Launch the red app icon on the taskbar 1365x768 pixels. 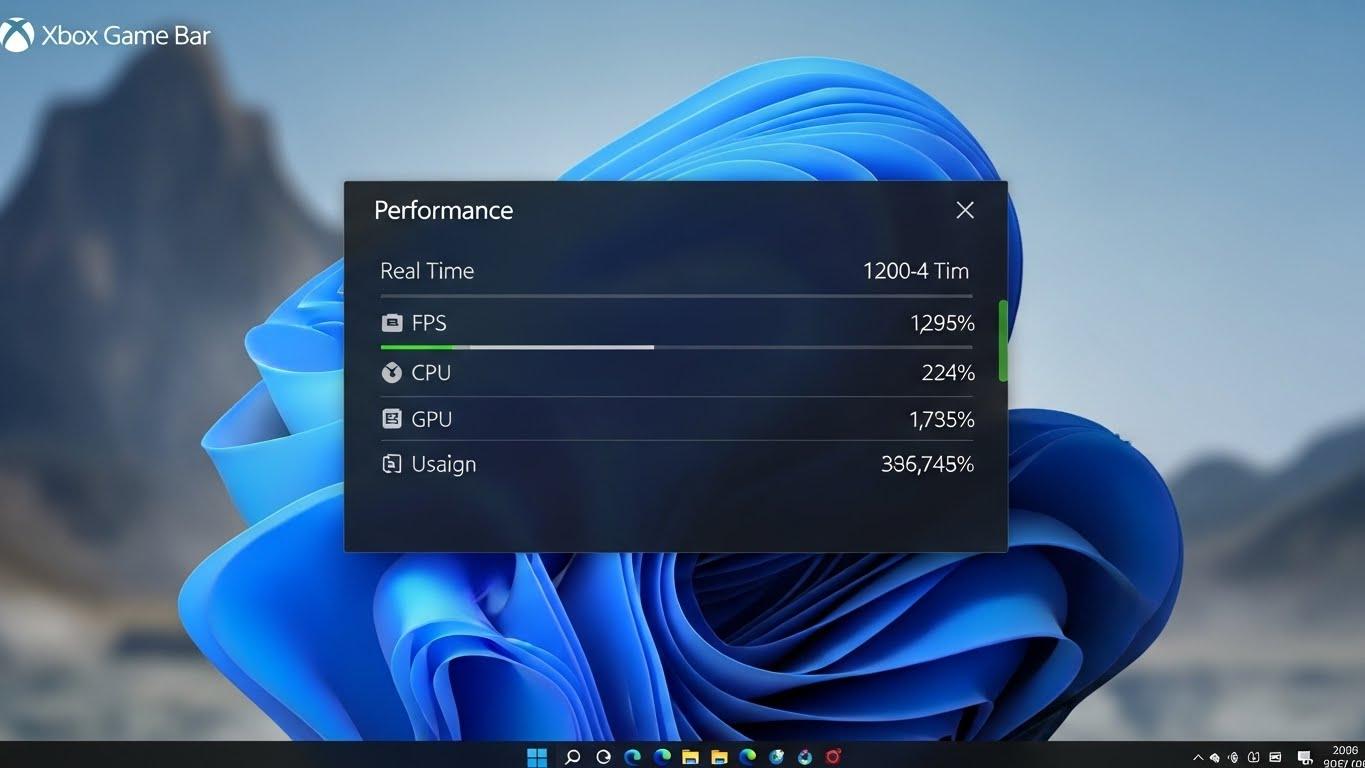831,757
